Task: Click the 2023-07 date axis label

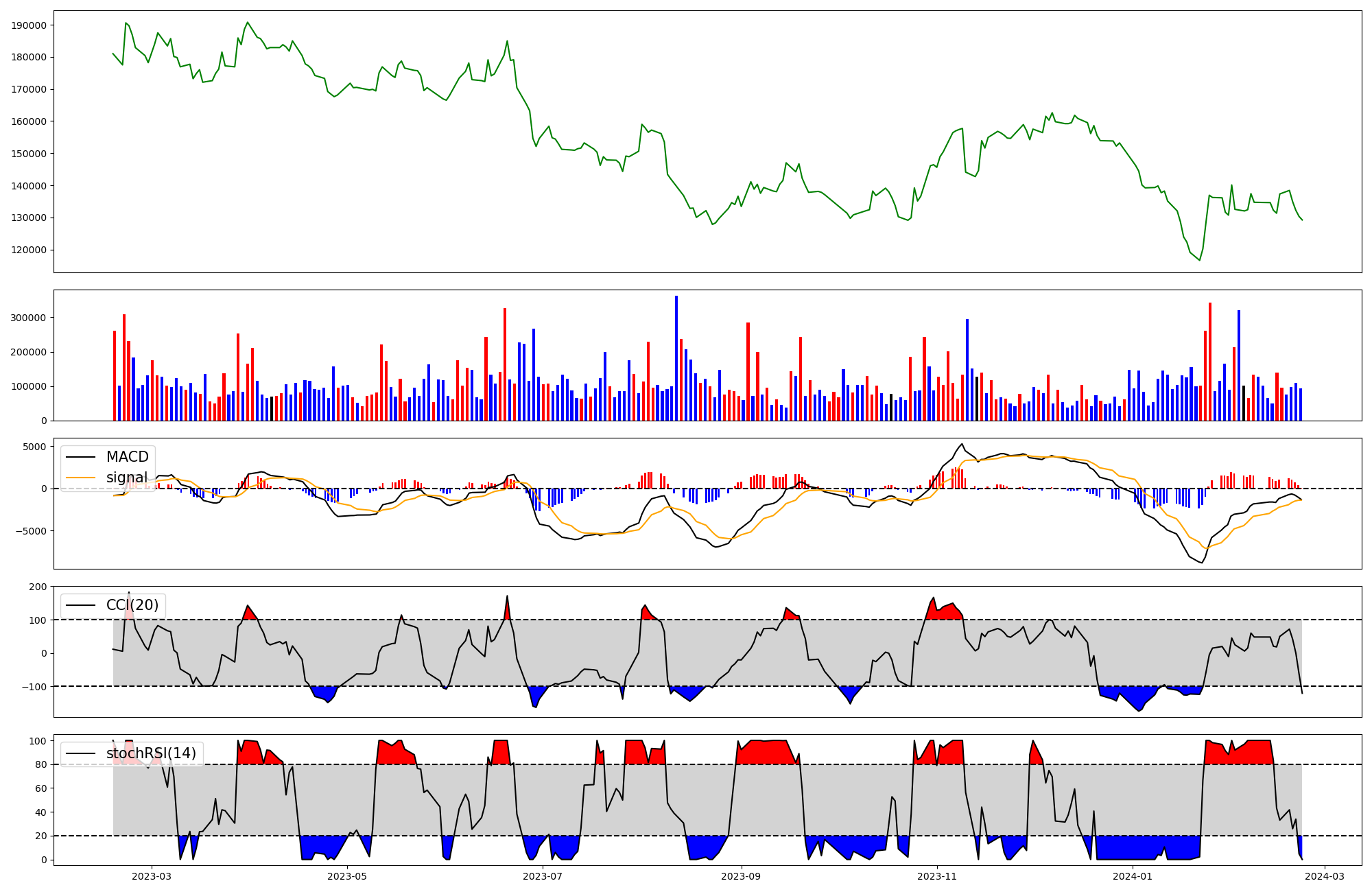Action: tap(543, 876)
